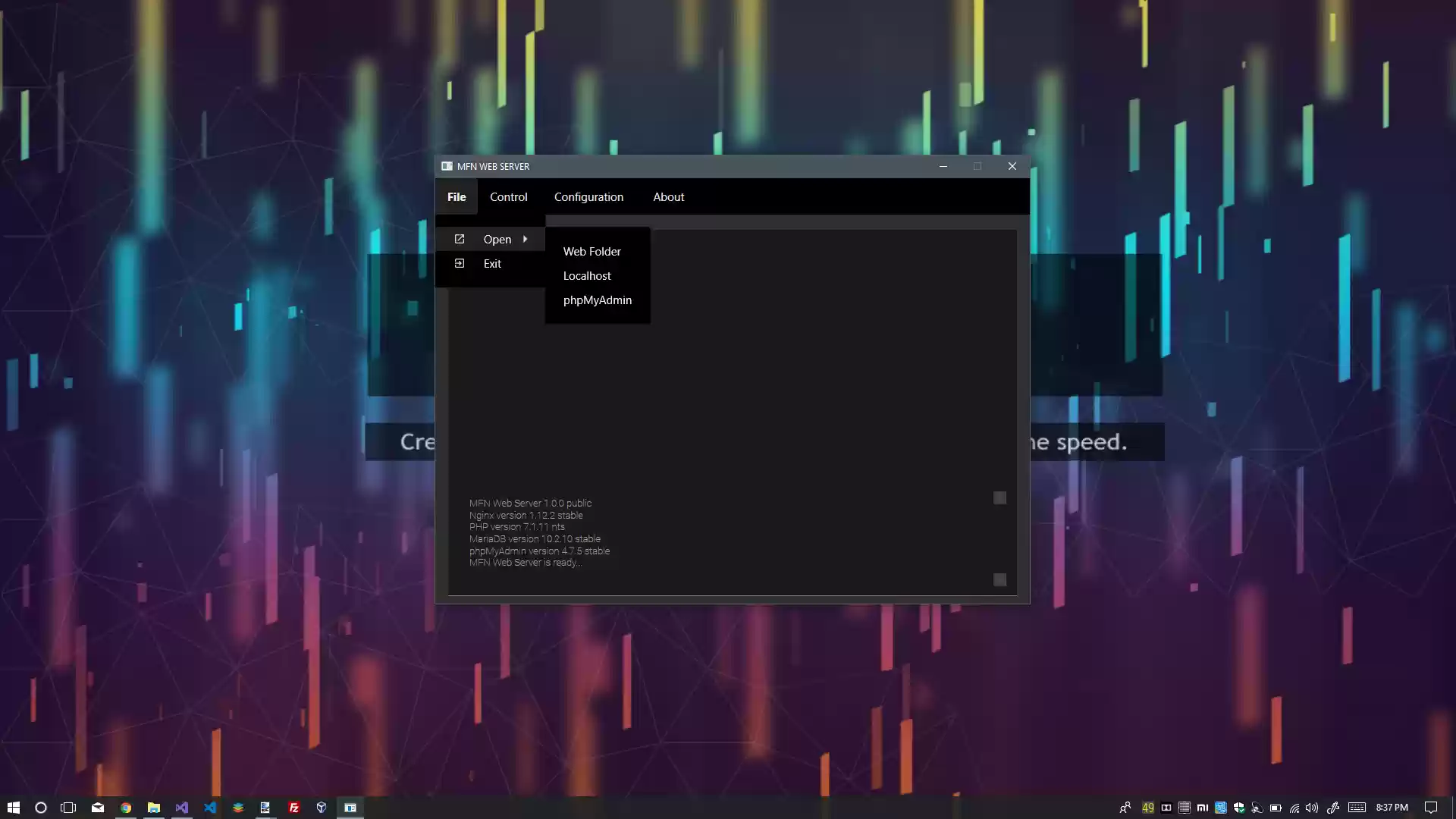1456x819 pixels.
Task: Open Windows Defender shield in system tray
Action: (x=1239, y=808)
